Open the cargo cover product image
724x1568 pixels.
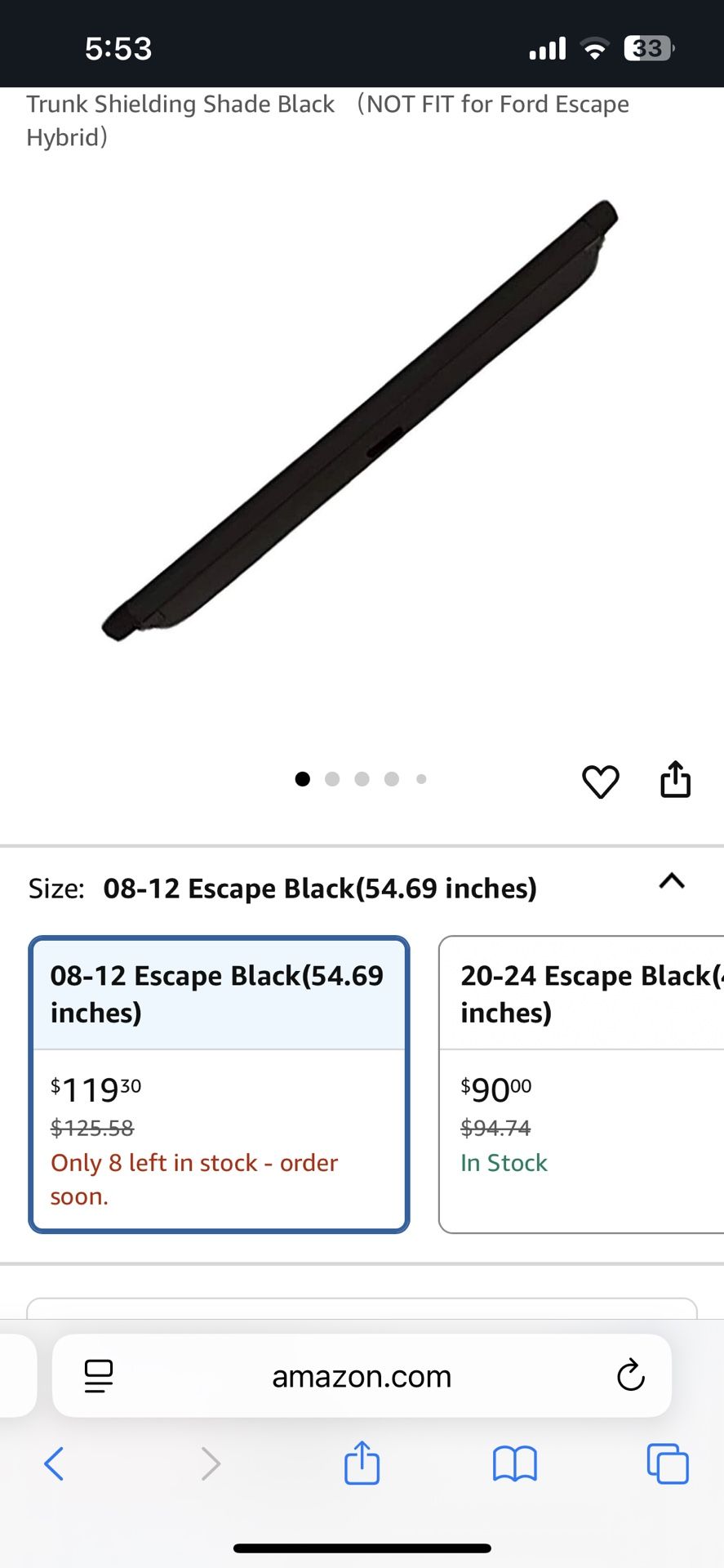tap(360, 421)
